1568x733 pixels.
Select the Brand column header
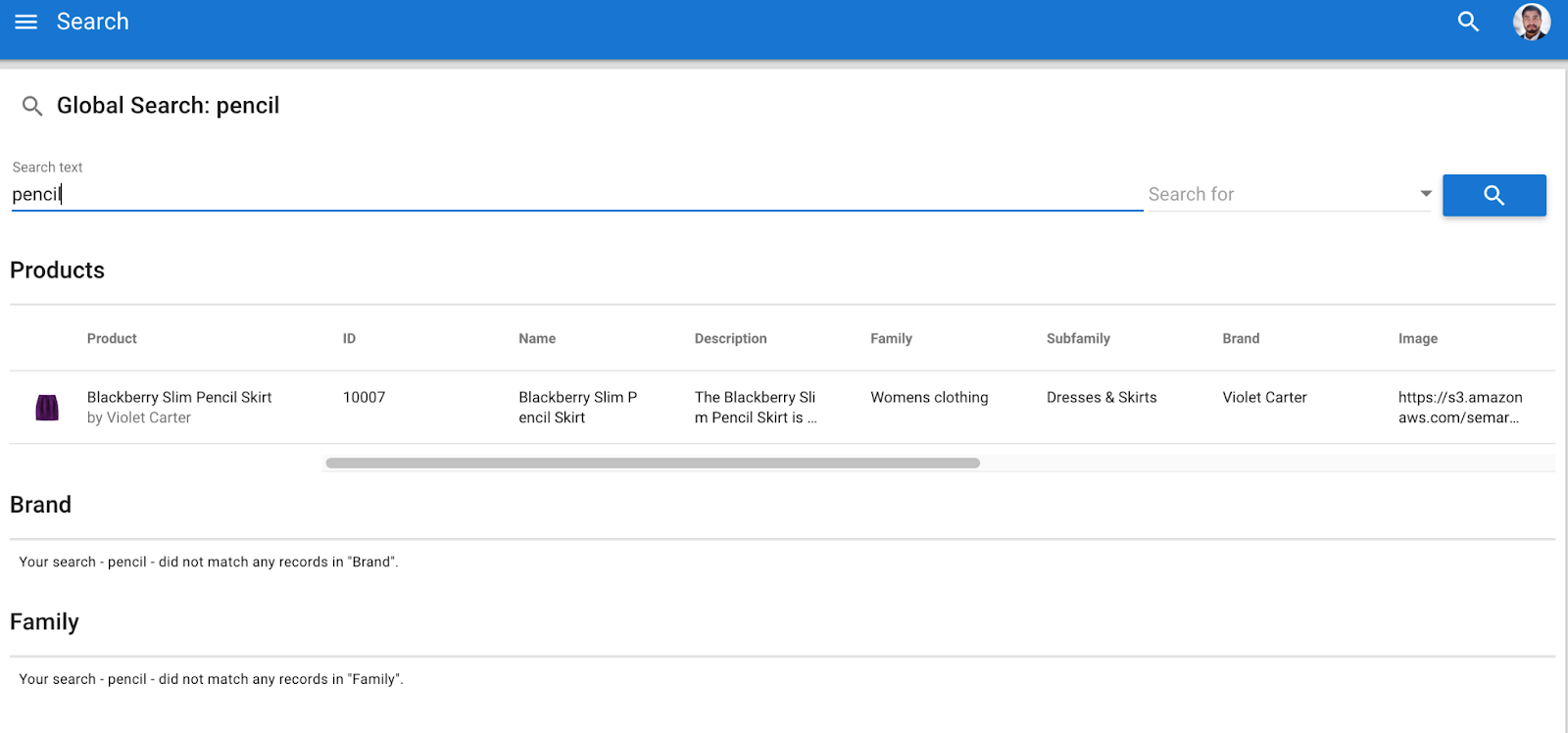pos(1241,338)
